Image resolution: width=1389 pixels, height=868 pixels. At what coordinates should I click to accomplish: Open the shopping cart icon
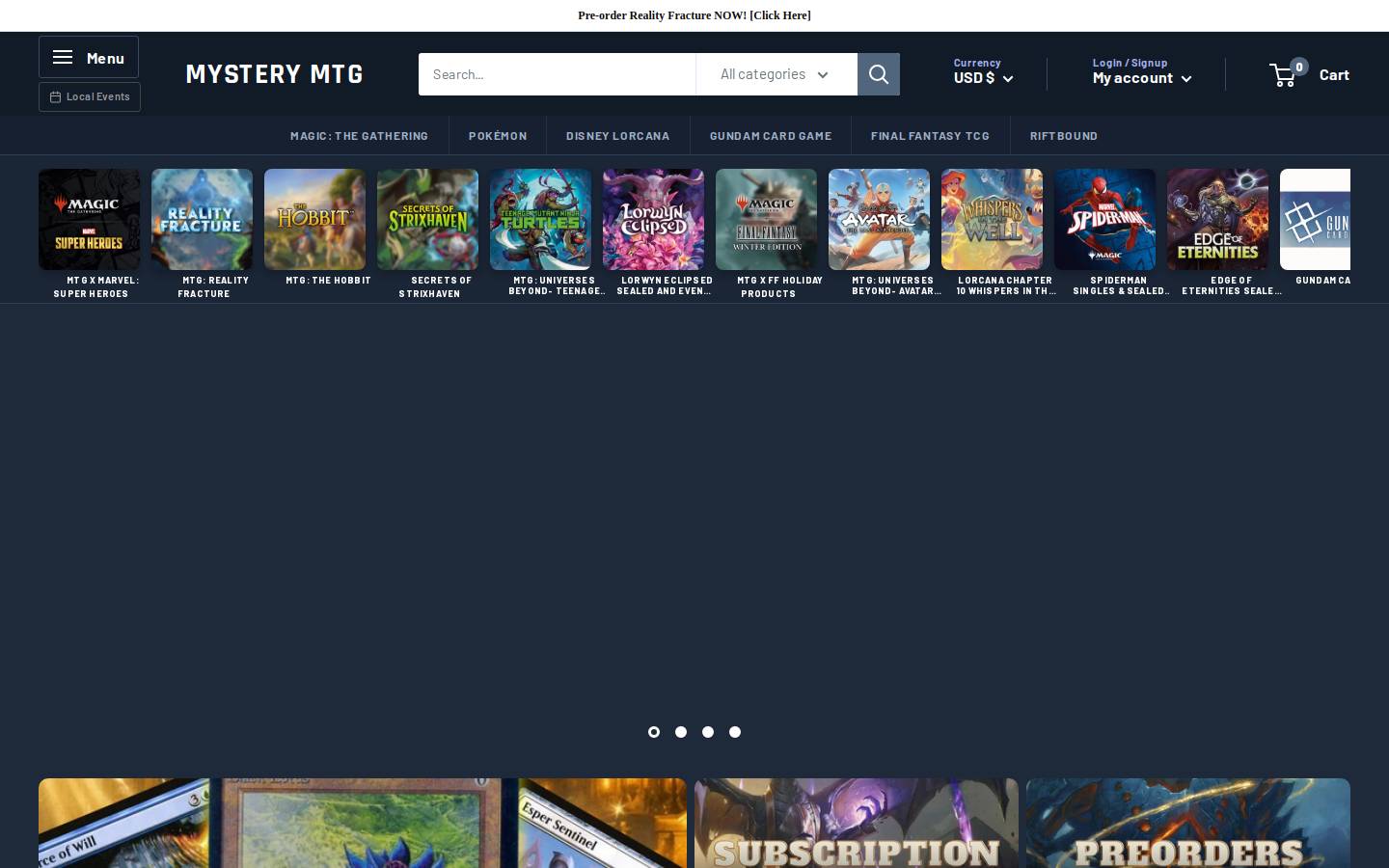tap(1284, 74)
